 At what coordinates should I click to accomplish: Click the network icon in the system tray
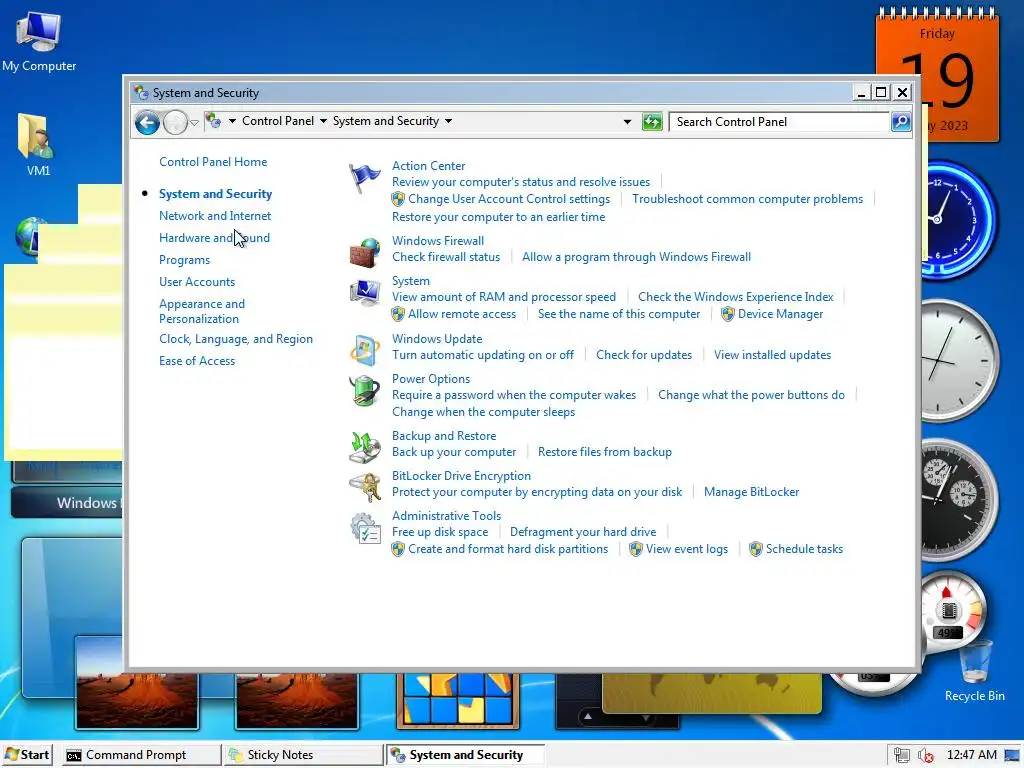click(x=902, y=755)
